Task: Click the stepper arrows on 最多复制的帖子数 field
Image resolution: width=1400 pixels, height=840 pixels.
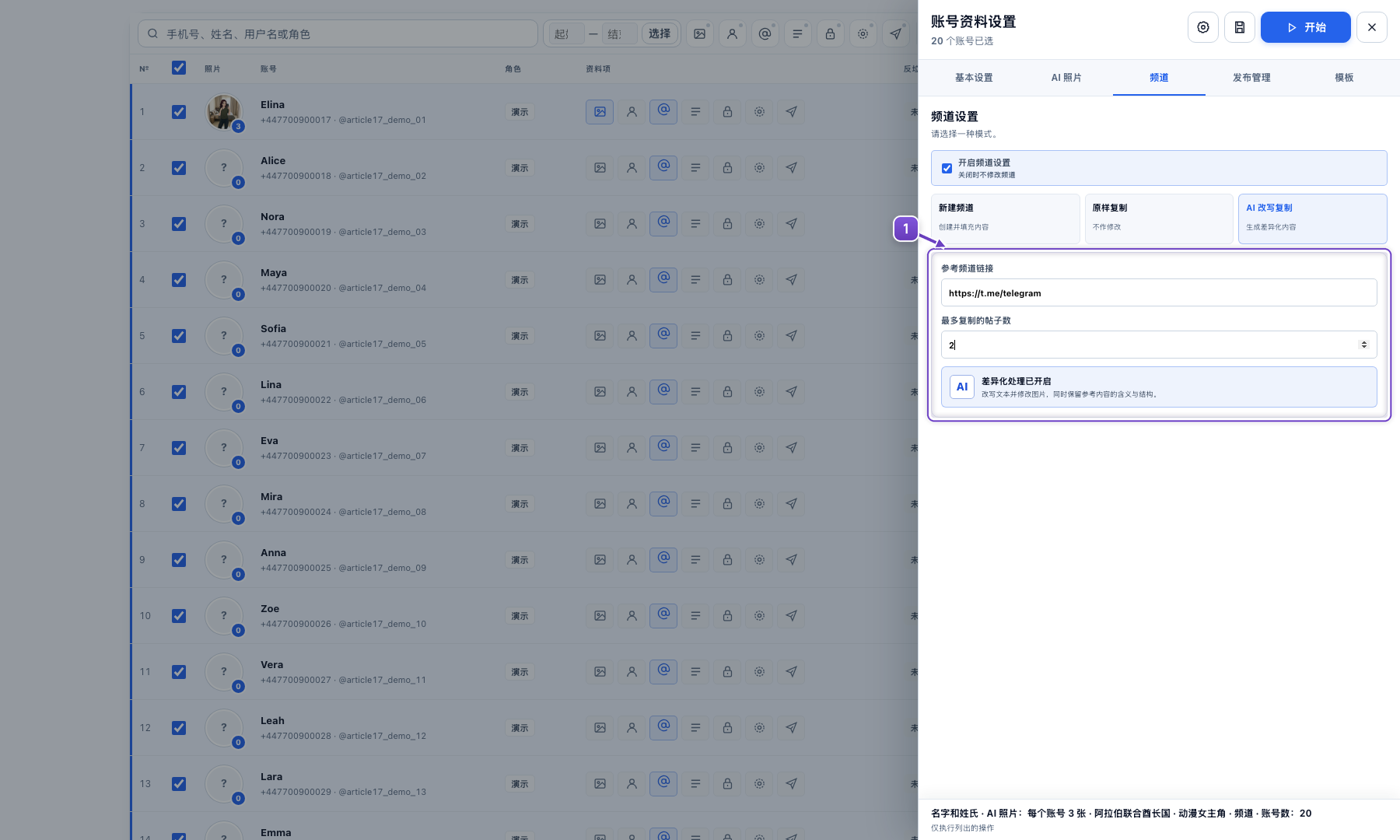Action: pos(1363,345)
